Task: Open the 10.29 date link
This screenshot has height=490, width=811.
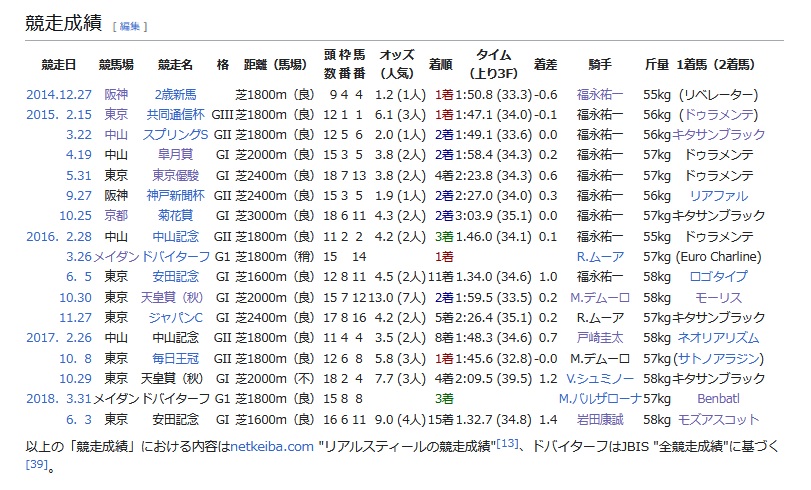Action: (x=76, y=378)
